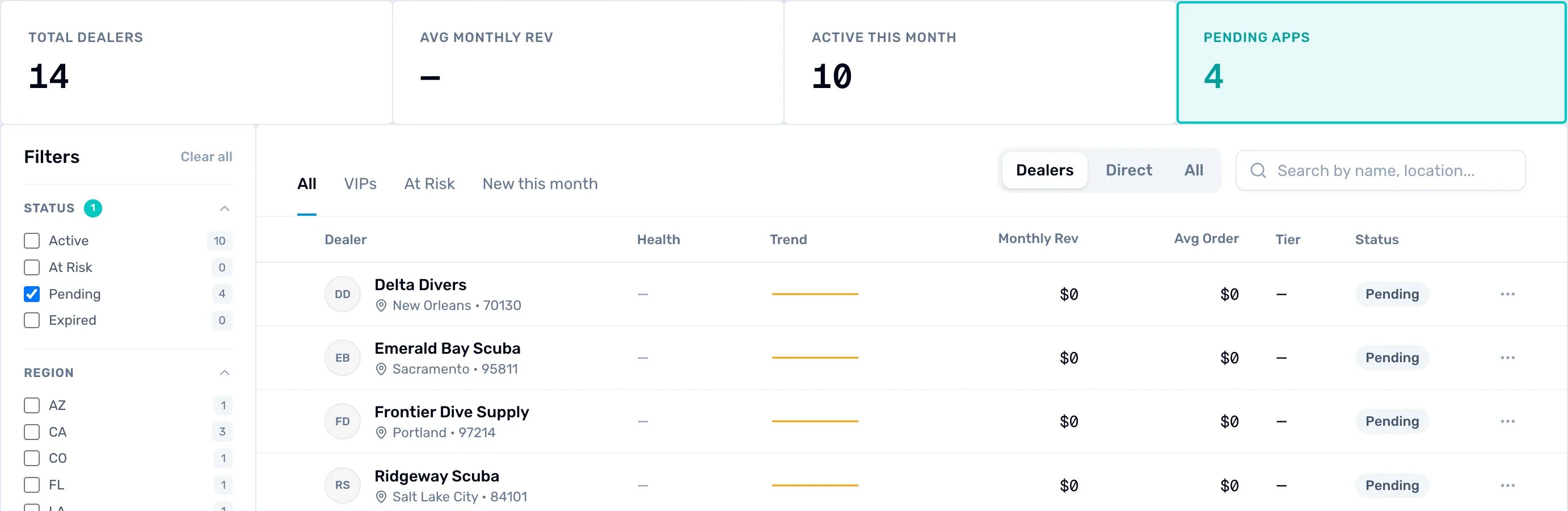The width and height of the screenshot is (1568, 511).
Task: Open more options for Delta Divers
Action: pos(1507,294)
